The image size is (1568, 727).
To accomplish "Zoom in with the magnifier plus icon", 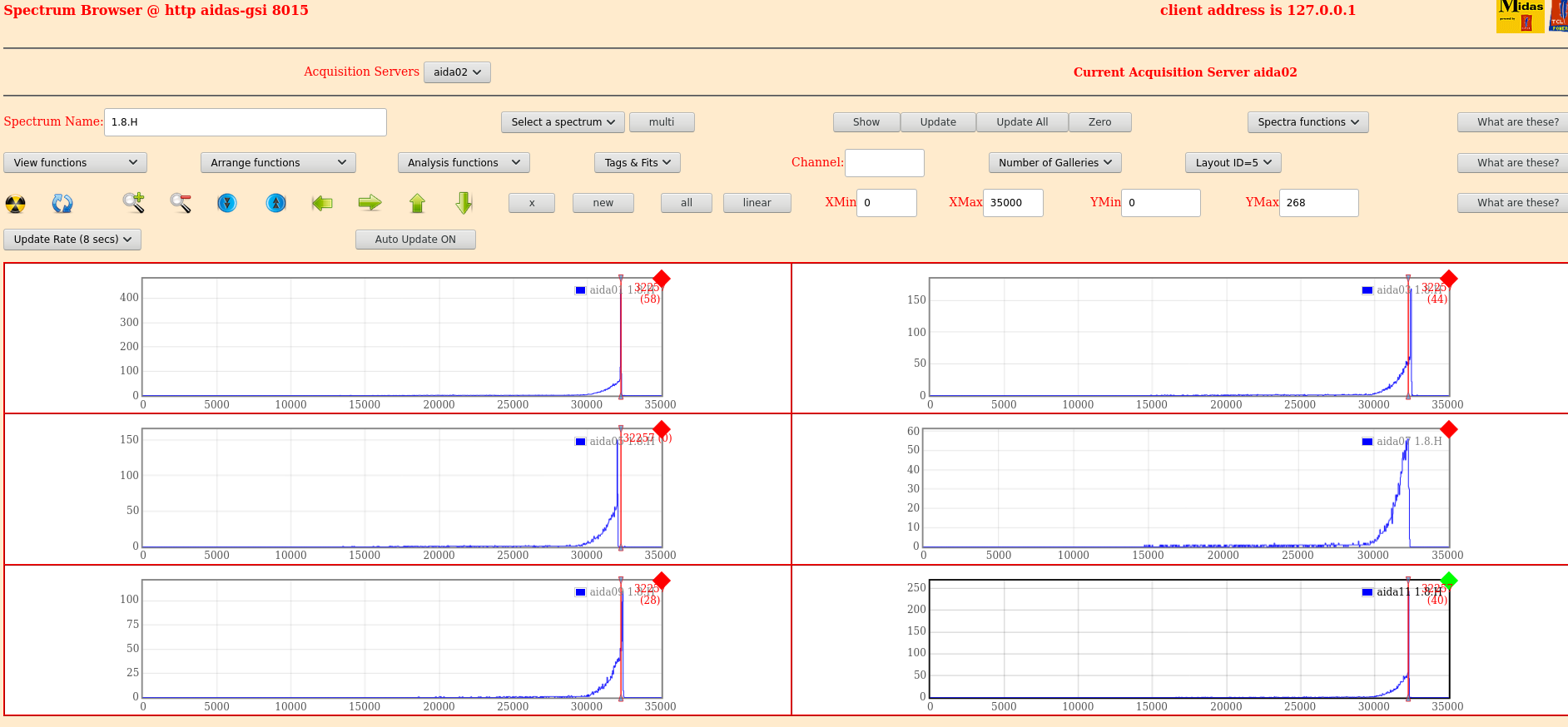I will (x=133, y=202).
